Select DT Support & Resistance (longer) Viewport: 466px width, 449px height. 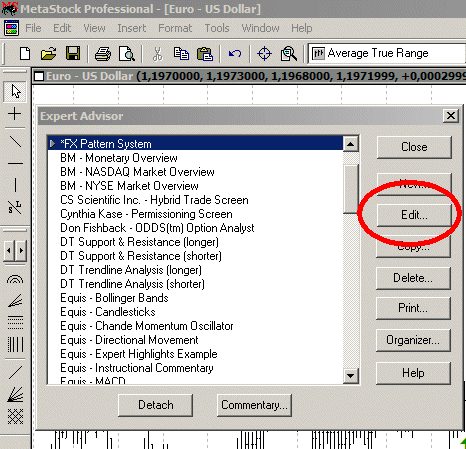(195, 242)
